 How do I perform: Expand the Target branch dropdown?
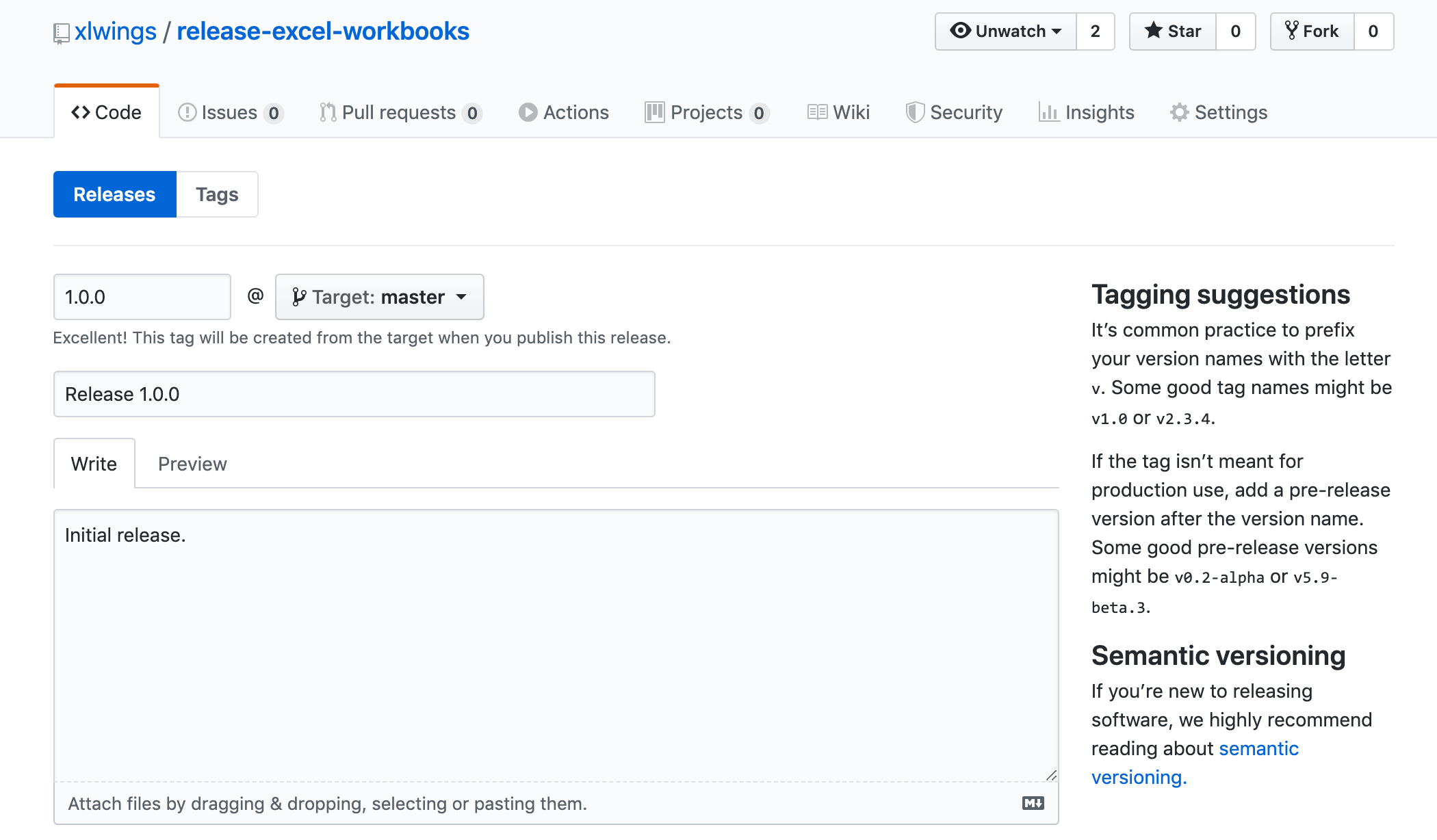378,296
